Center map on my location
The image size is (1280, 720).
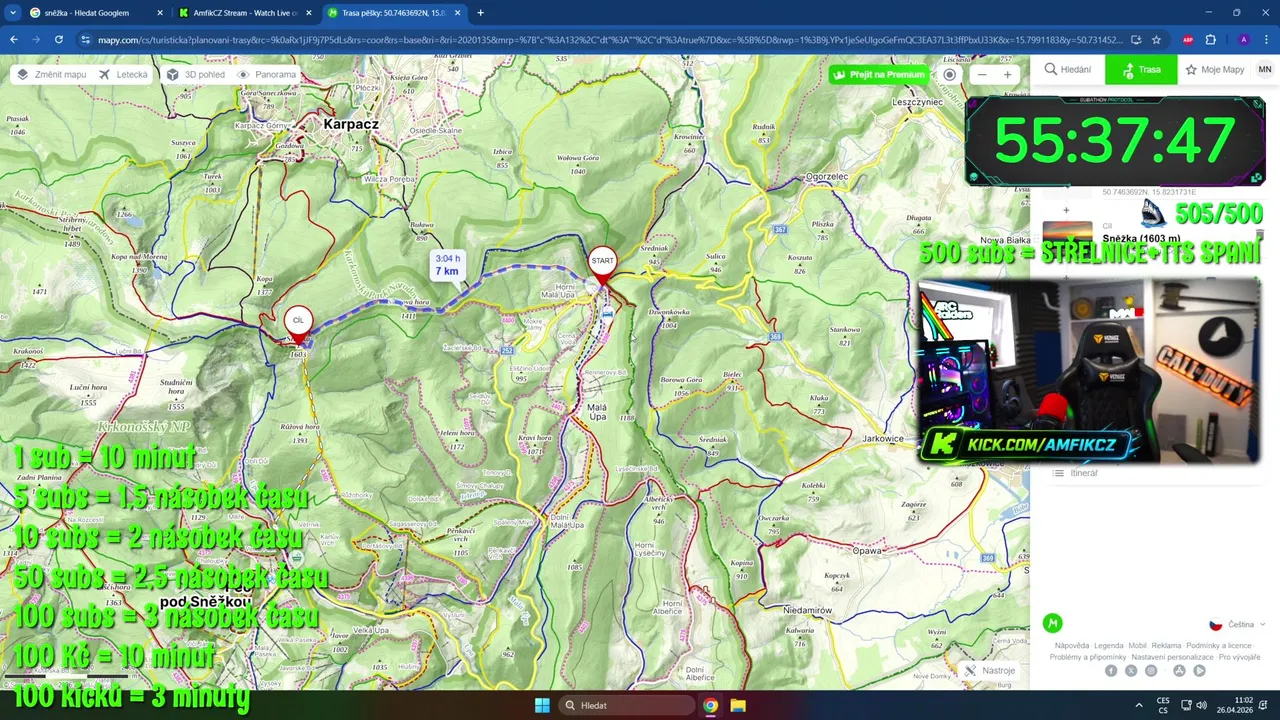[950, 74]
